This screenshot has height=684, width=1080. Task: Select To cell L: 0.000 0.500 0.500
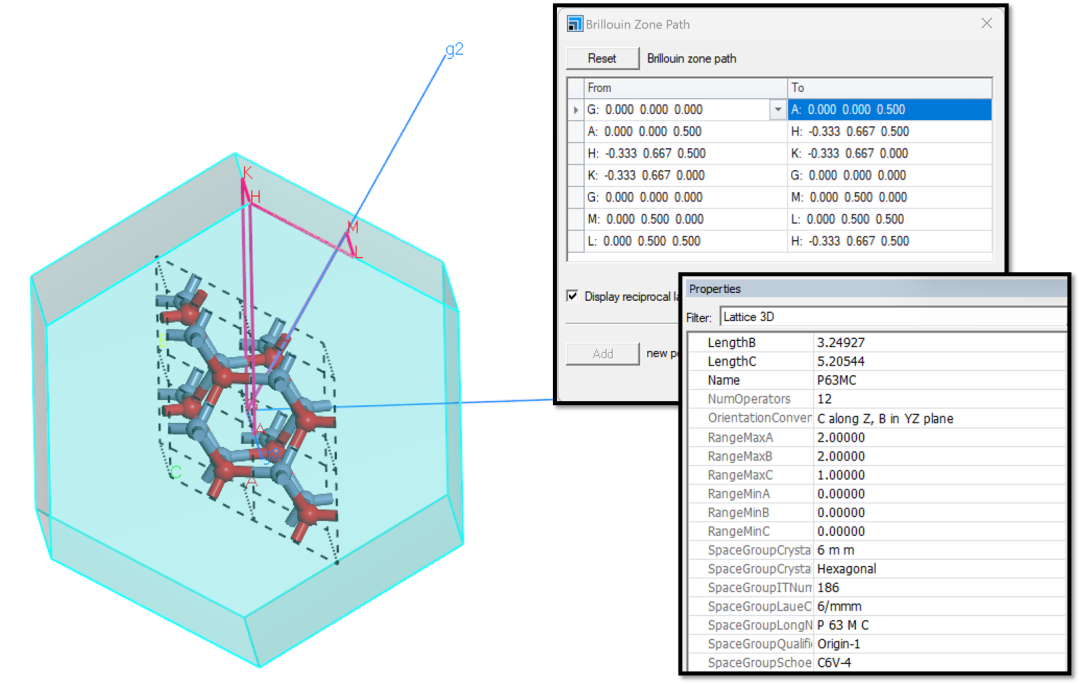[x=889, y=220]
